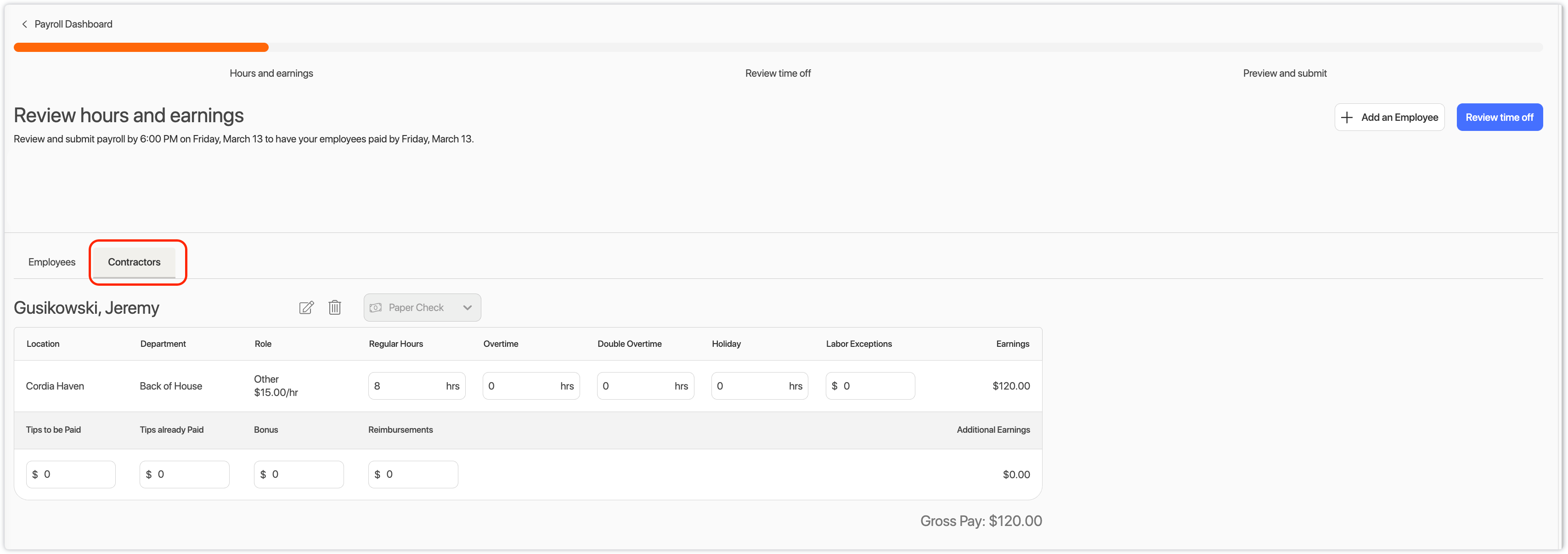Click the Labor Exceptions dollar field
The width and height of the screenshot is (1568, 554).
[x=875, y=386]
